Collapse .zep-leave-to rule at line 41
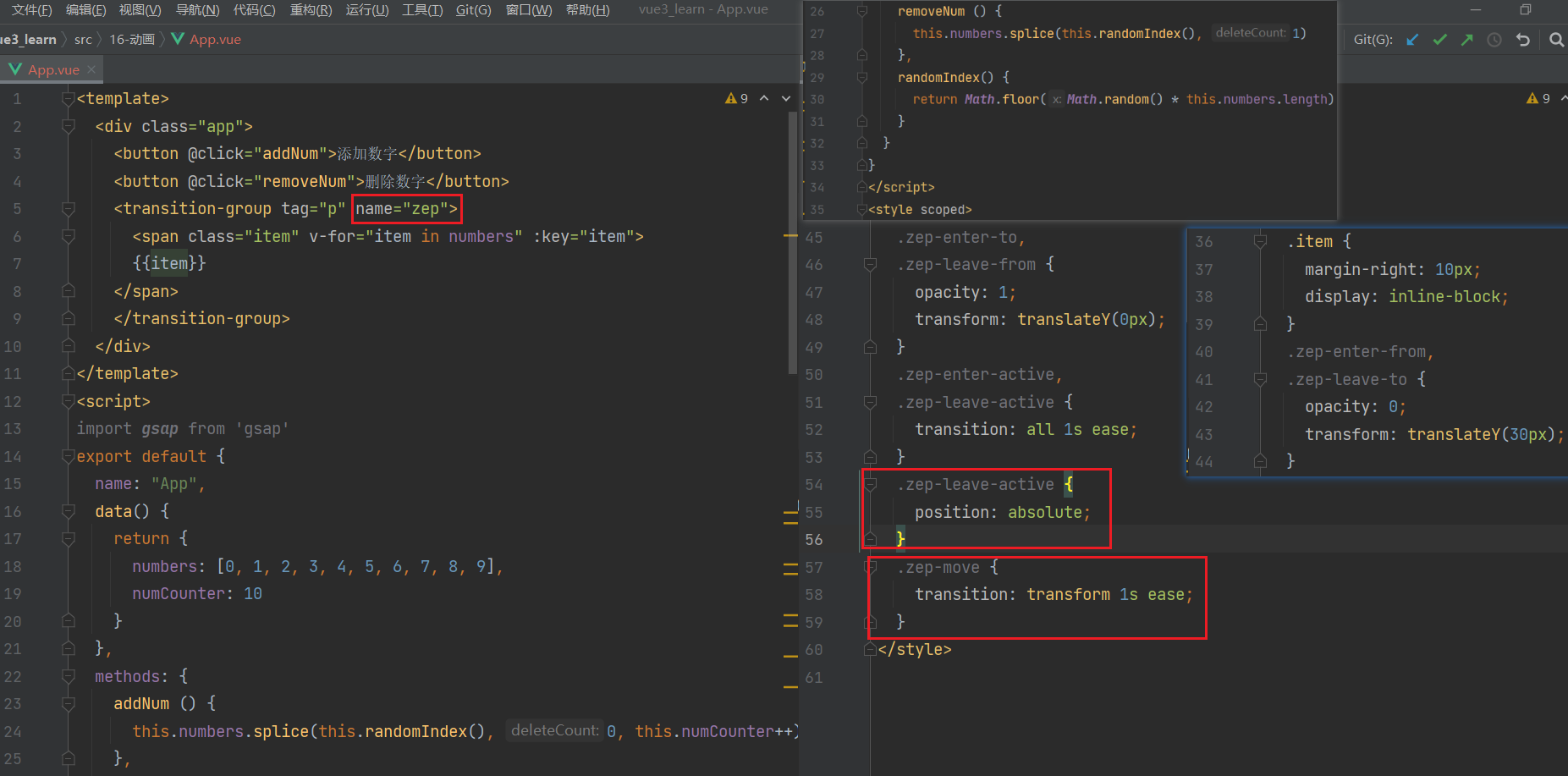The image size is (1568, 776). click(1260, 379)
